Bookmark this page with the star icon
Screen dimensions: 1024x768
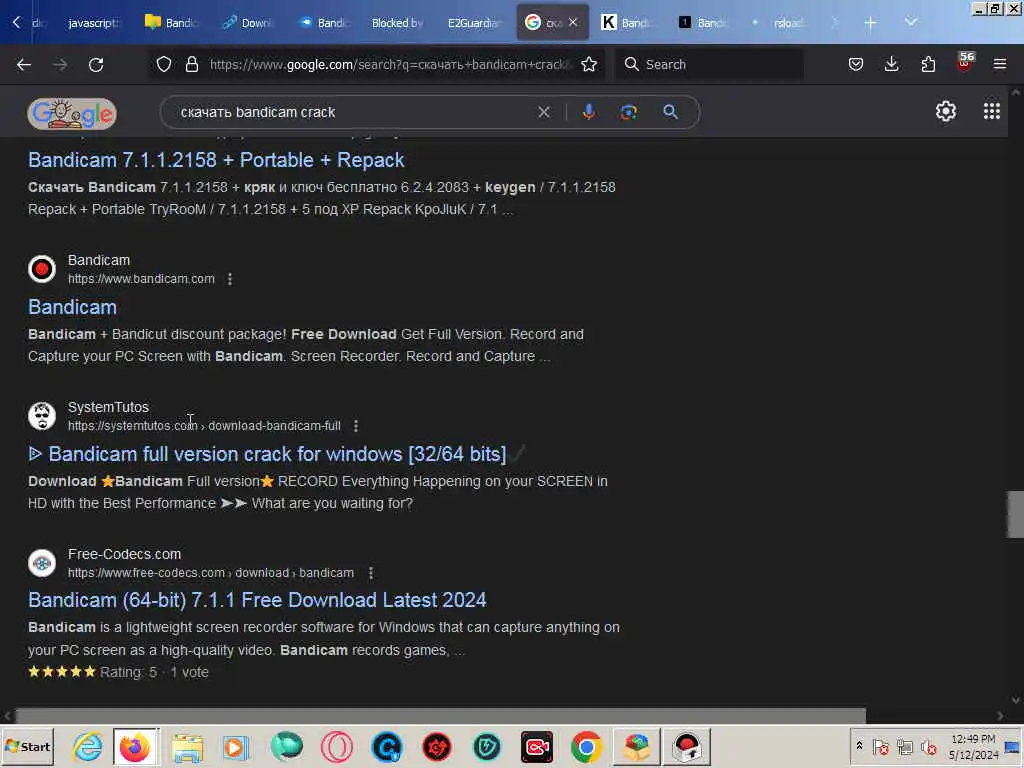point(589,64)
